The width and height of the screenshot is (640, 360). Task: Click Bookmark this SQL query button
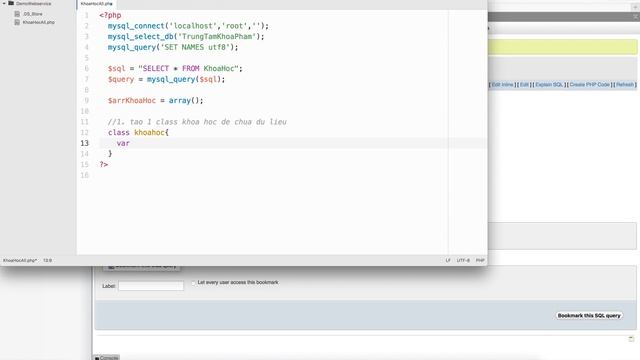(589, 316)
